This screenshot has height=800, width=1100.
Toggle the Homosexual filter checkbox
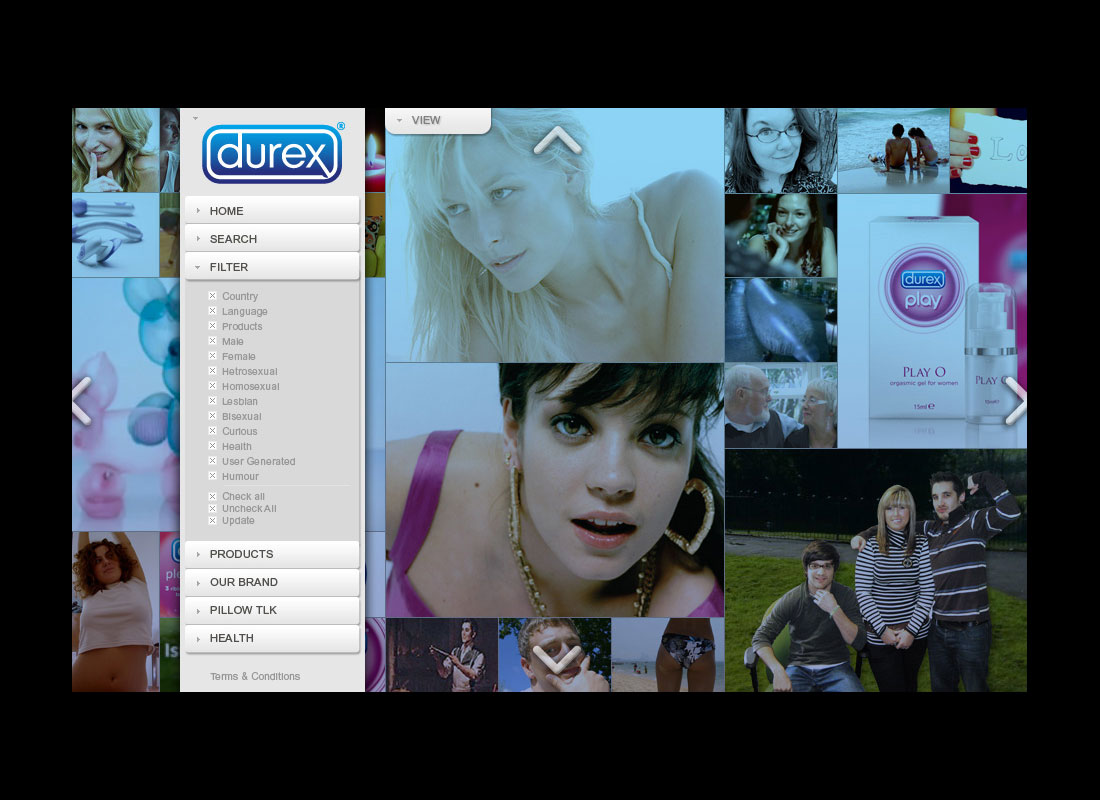tap(212, 386)
